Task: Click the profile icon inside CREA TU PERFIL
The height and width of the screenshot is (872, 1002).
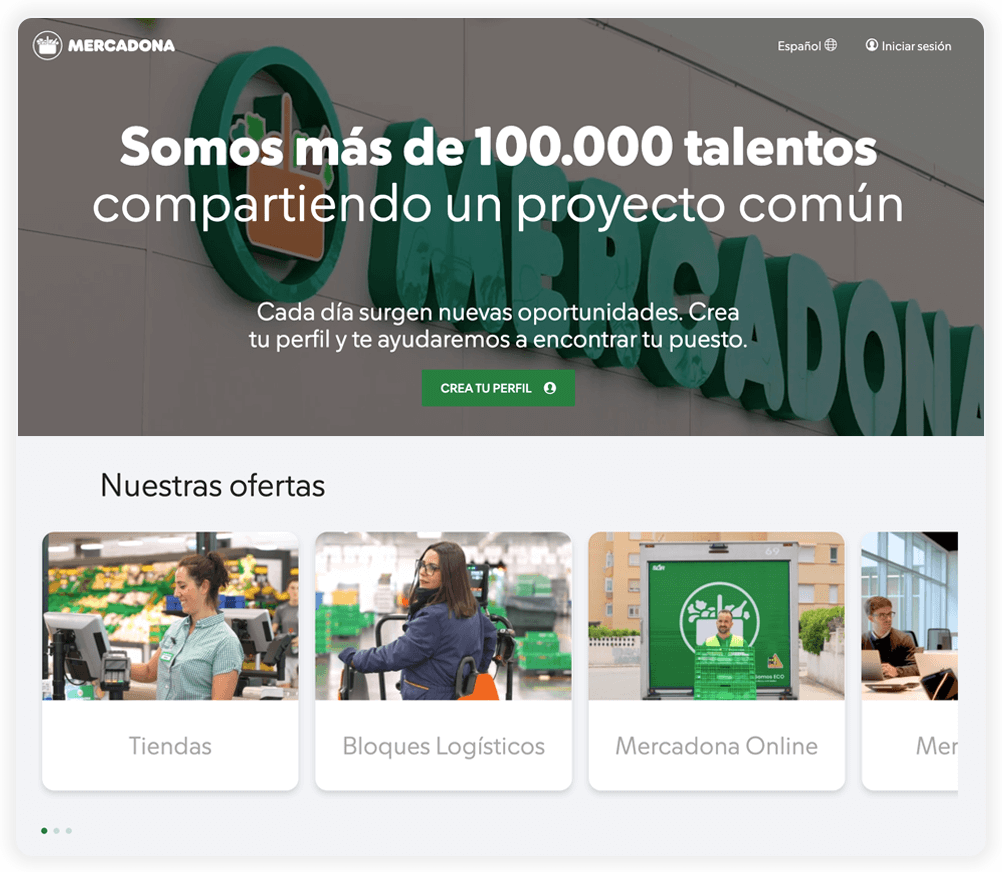Action: 550,388
